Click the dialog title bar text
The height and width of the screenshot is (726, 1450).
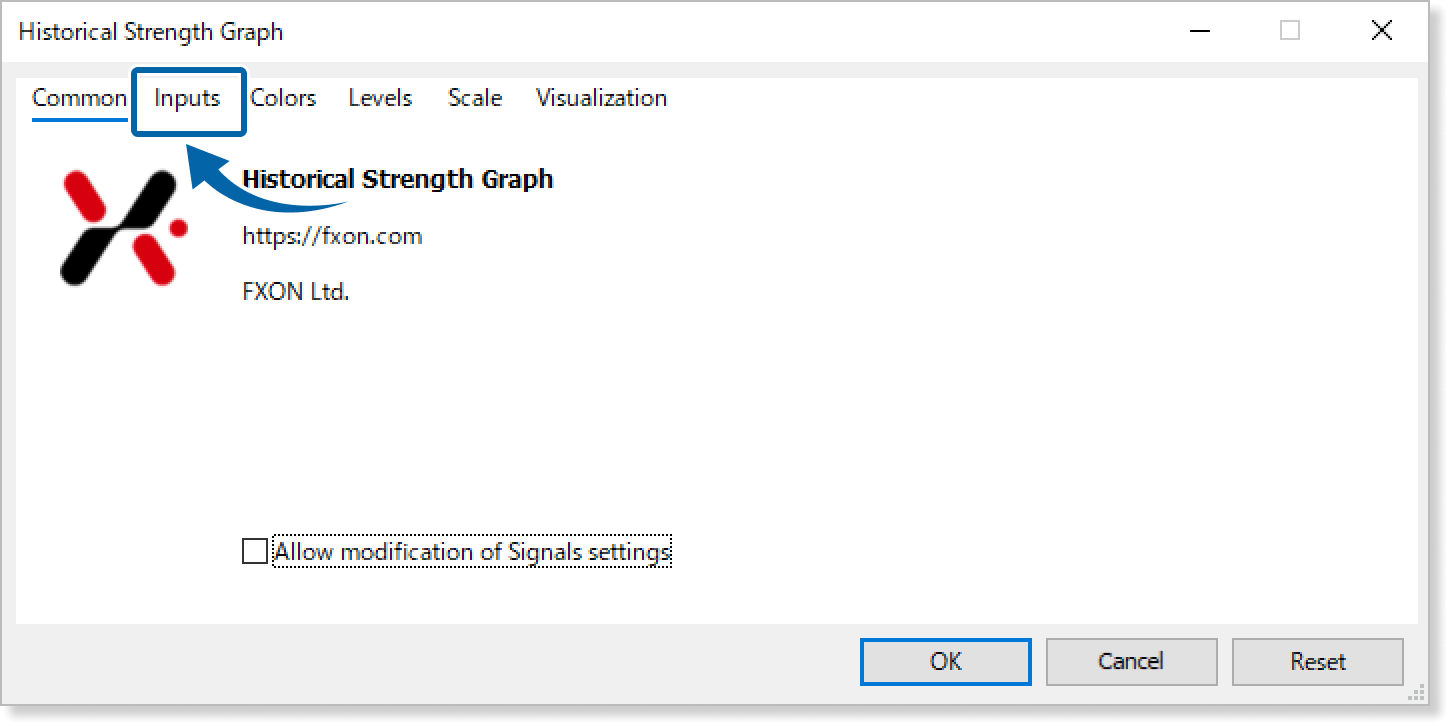coord(151,31)
